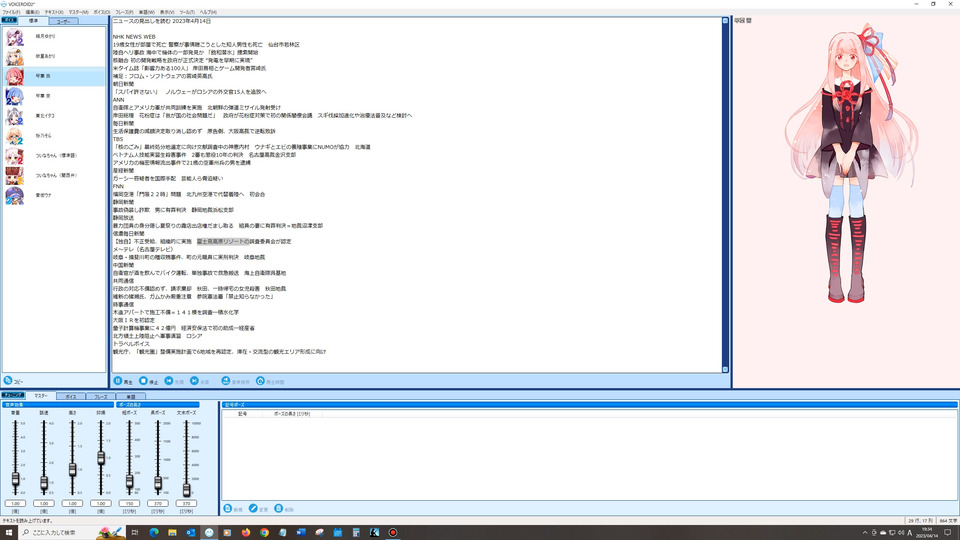Select the Otomachi Una voice avatar

(15, 195)
